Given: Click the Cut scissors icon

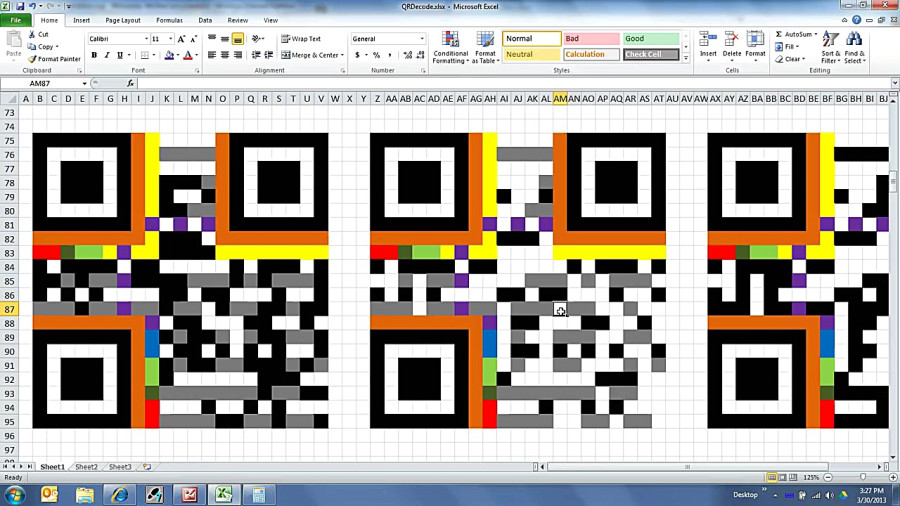Looking at the screenshot, I should coord(32,34).
